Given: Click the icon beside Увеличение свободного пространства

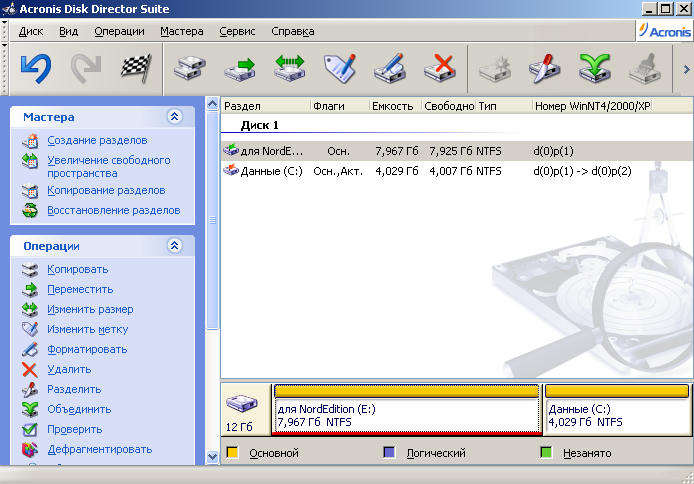Looking at the screenshot, I should coord(30,161).
